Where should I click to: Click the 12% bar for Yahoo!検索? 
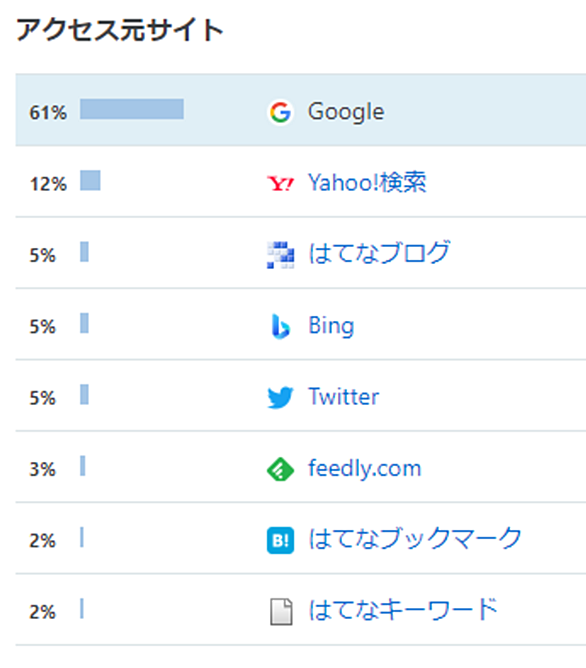[x=90, y=180]
